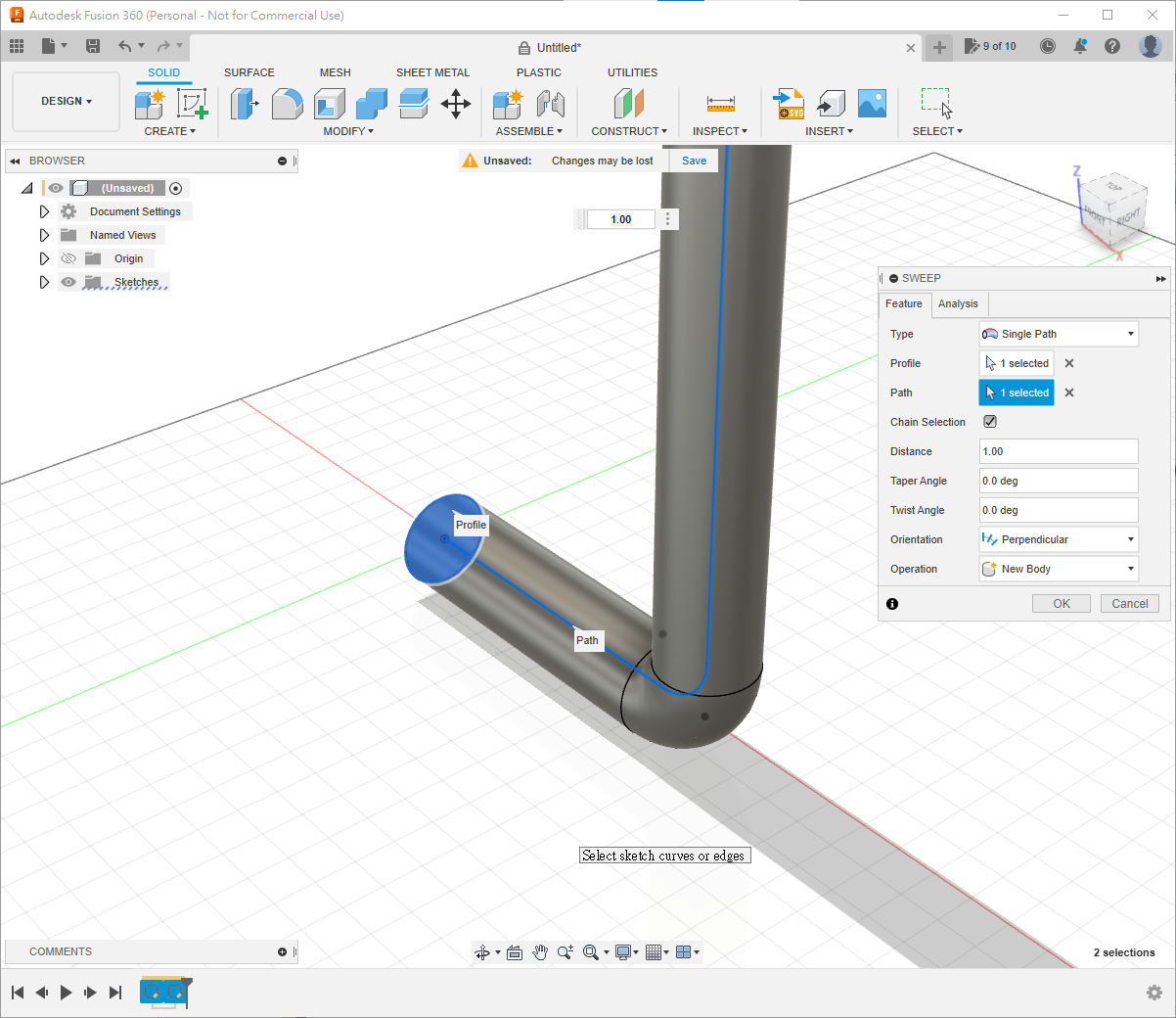This screenshot has width=1176, height=1018.
Task: Click the Insert SVG icon
Action: [x=789, y=103]
